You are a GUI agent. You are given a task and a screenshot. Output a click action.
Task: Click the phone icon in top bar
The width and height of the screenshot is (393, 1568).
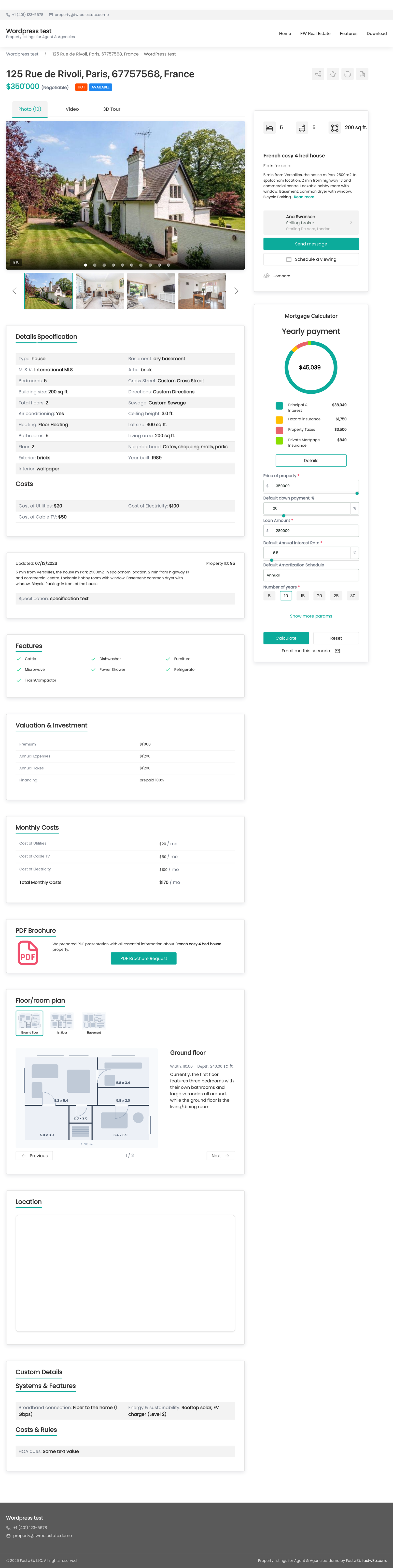pyautogui.click(x=8, y=15)
